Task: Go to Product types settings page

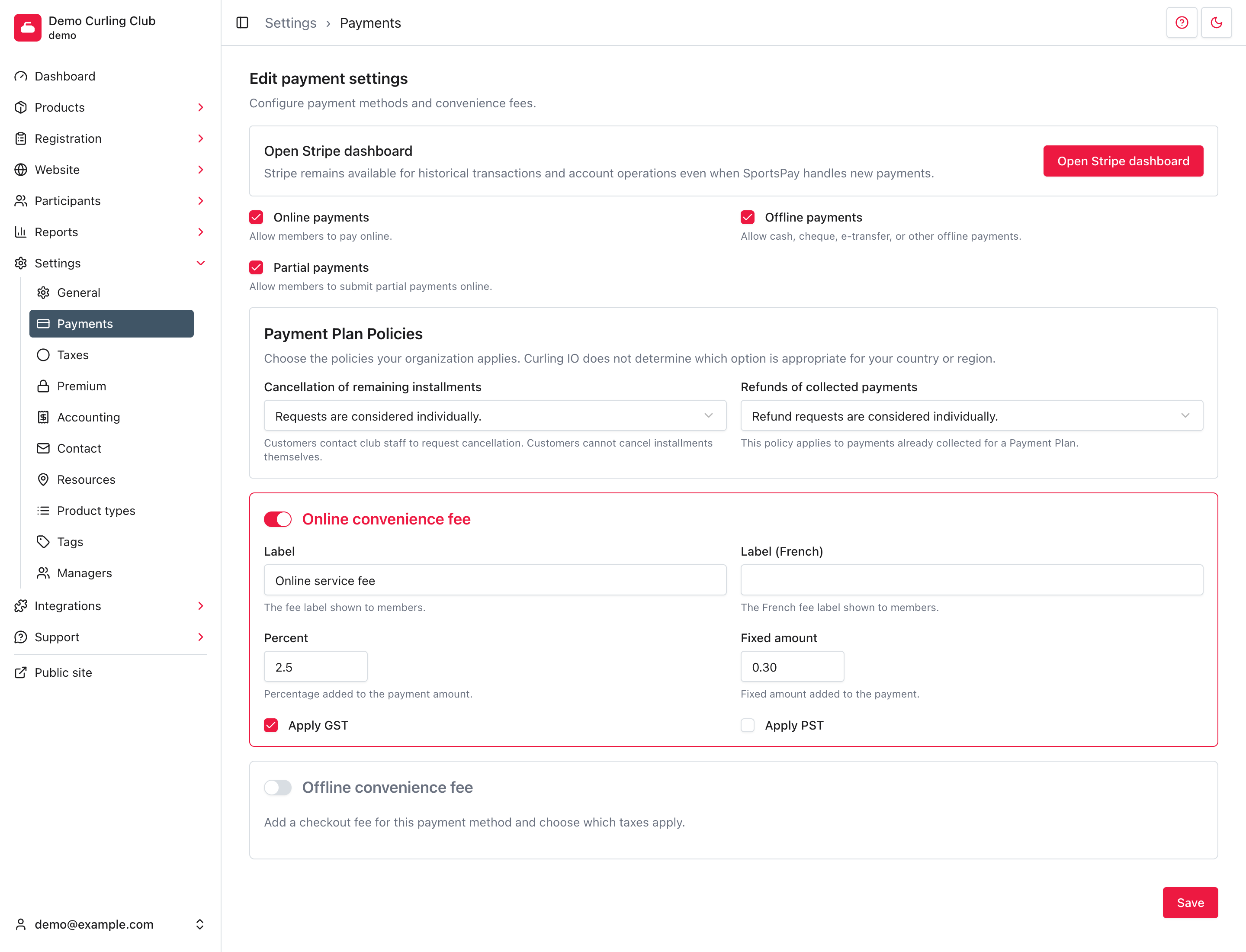Action: (112, 511)
